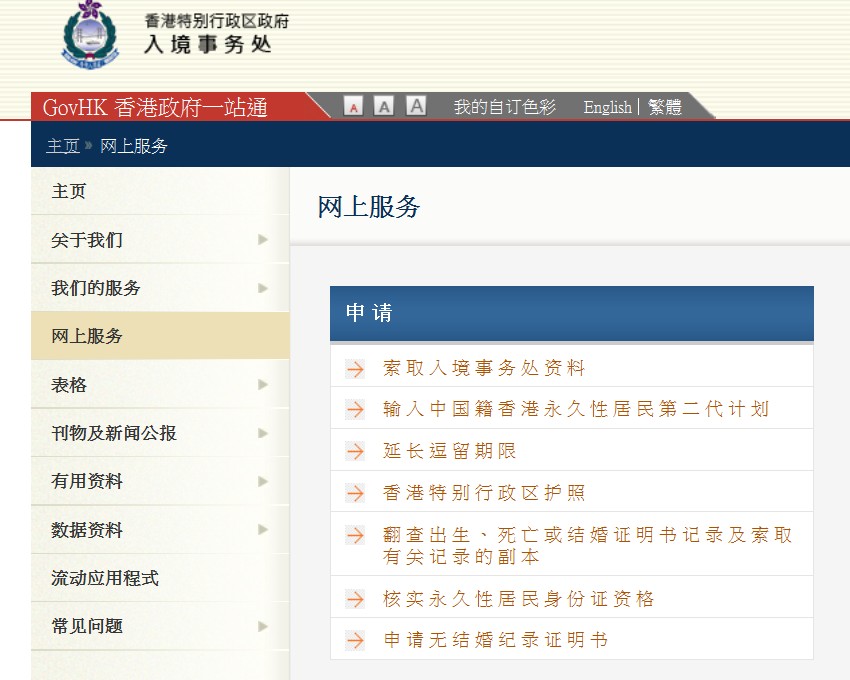Viewport: 850px width, 680px height.
Task: Open 表格 sidebar item
Action: pyautogui.click(x=160, y=384)
